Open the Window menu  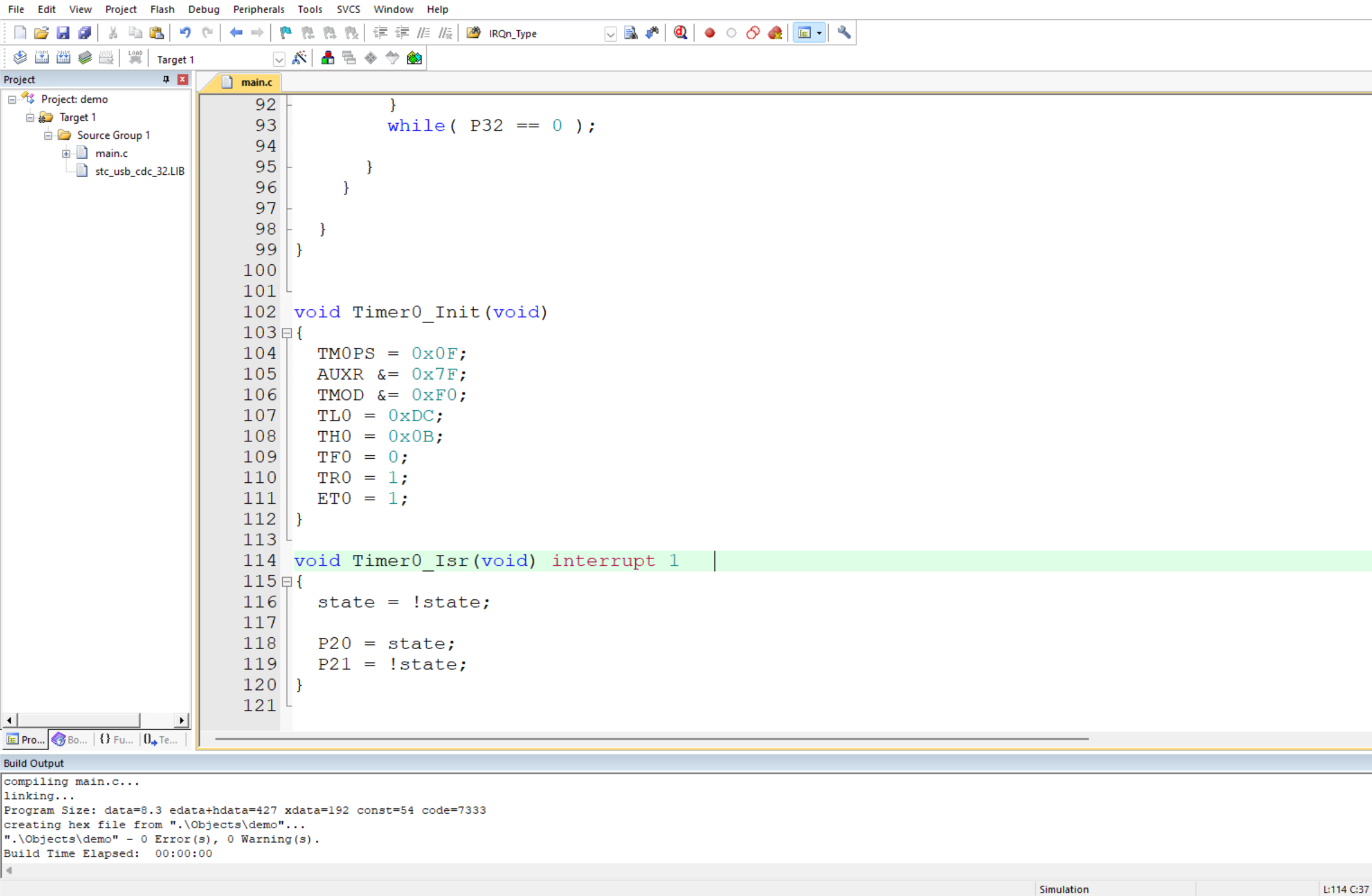[393, 9]
